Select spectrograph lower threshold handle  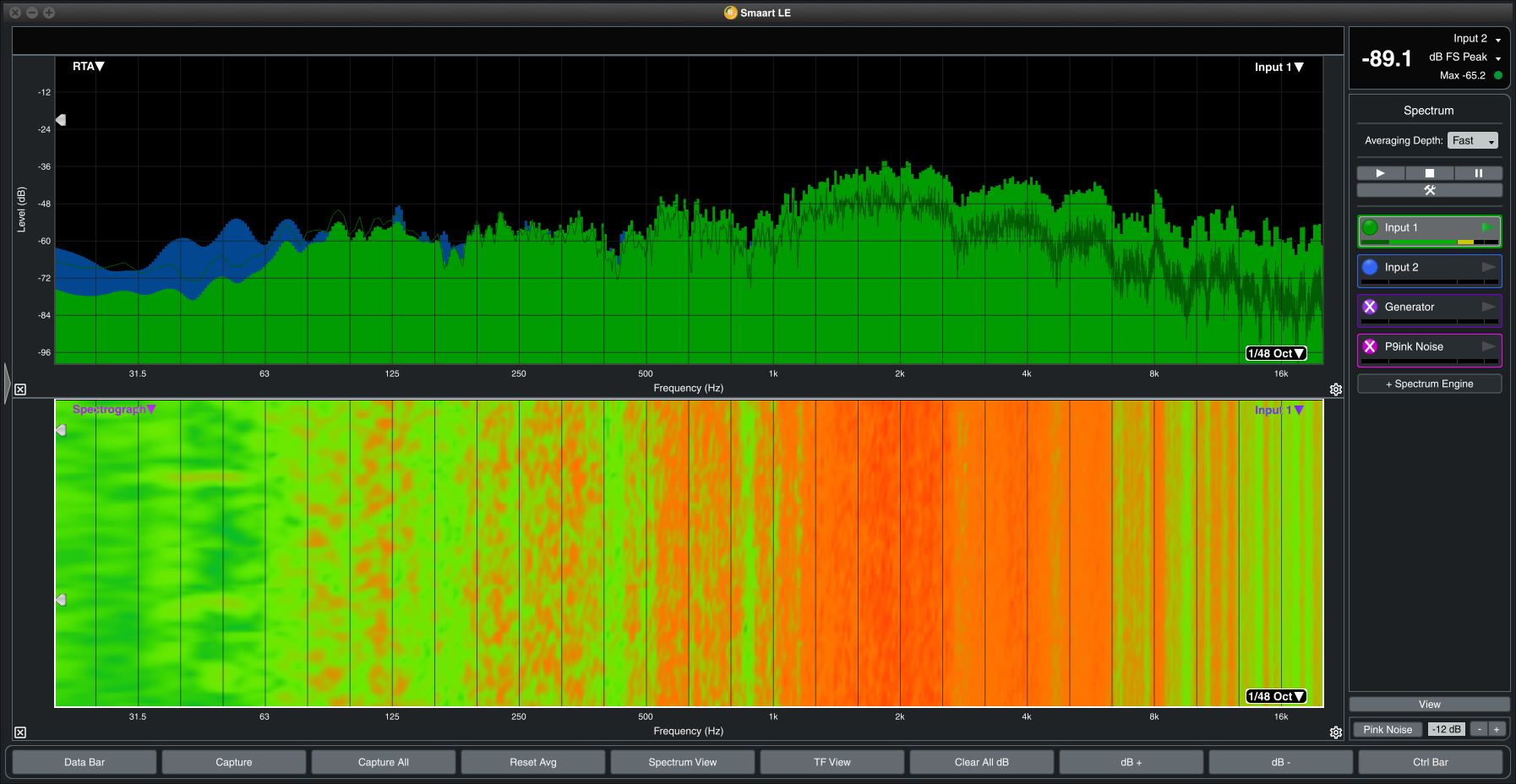pyautogui.click(x=60, y=600)
